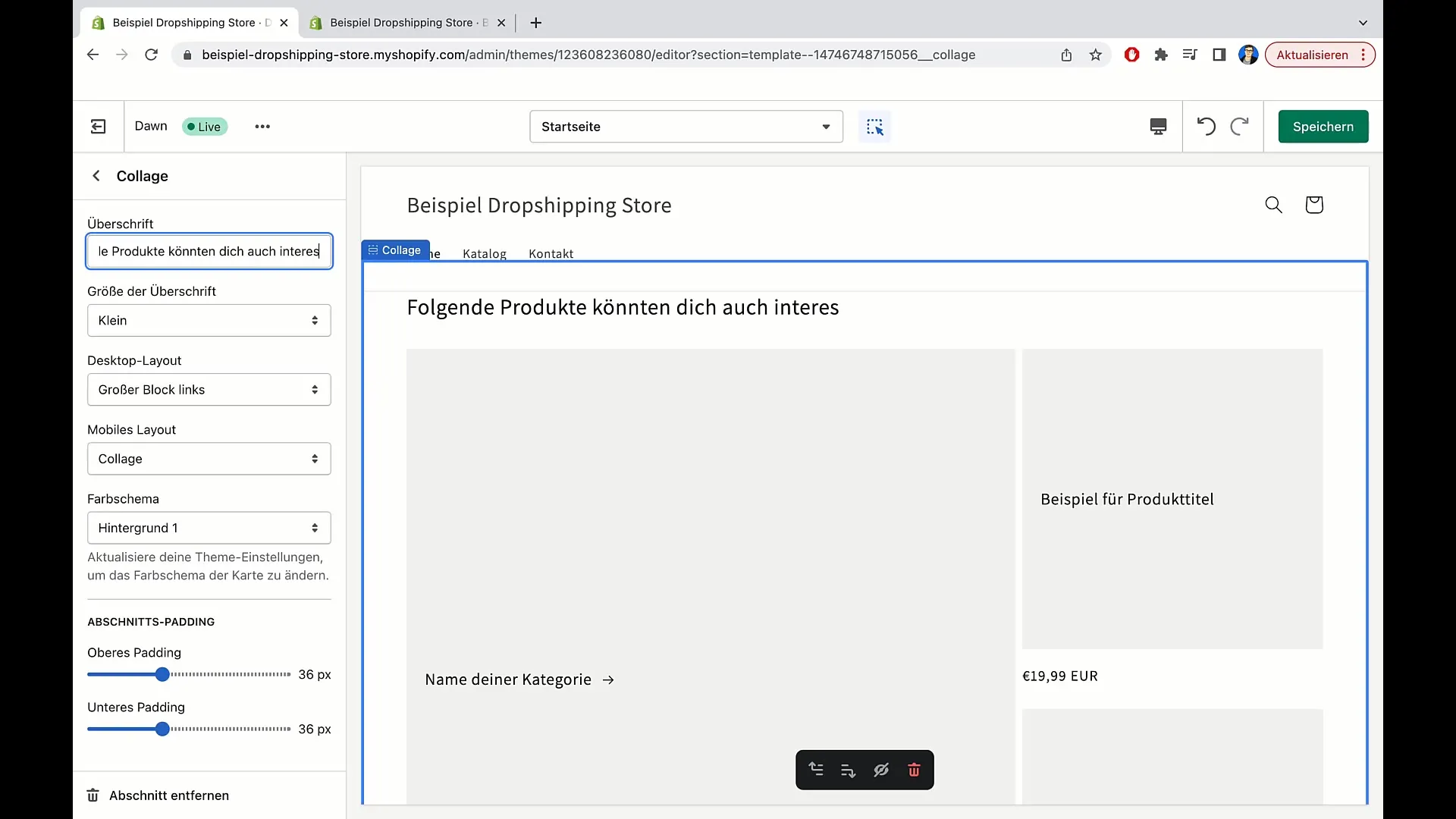Click the multi-select tool icon
This screenshot has width=1456, height=819.
click(875, 127)
